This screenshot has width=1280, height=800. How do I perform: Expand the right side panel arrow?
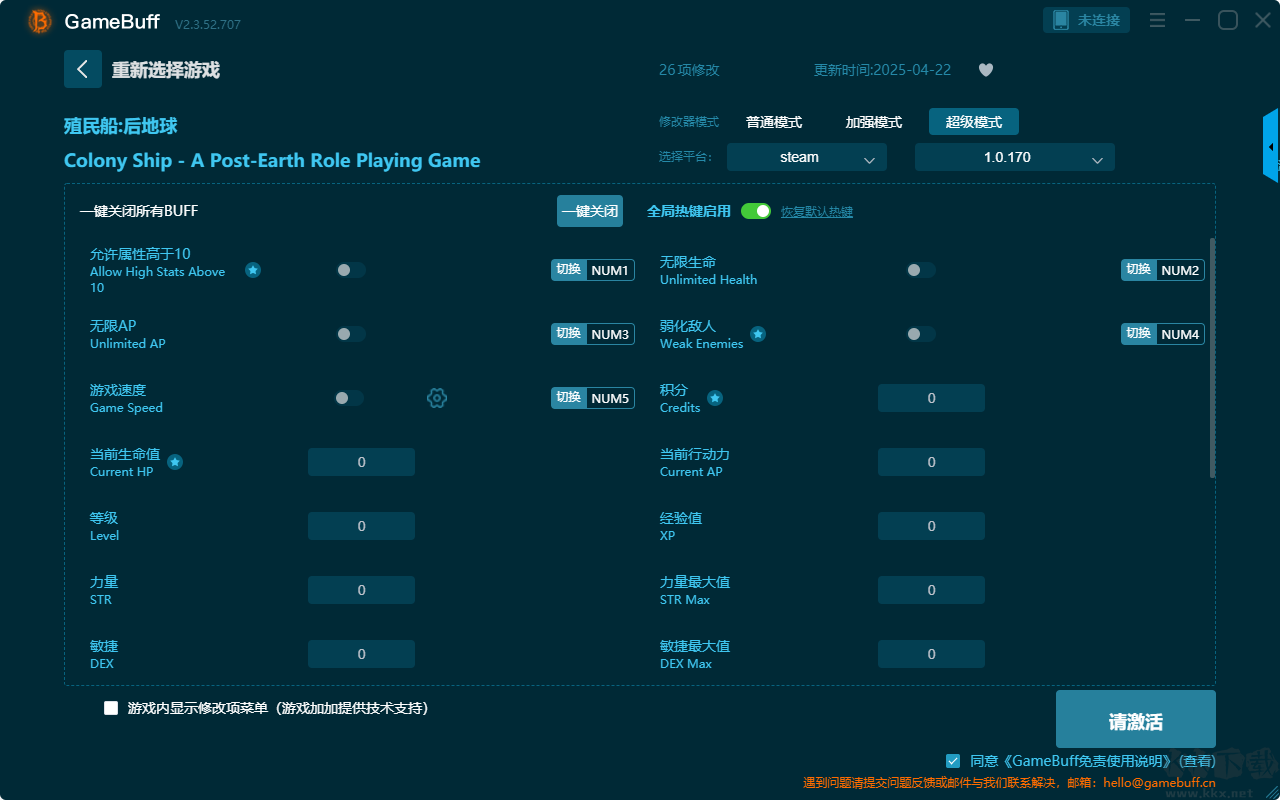1271,146
